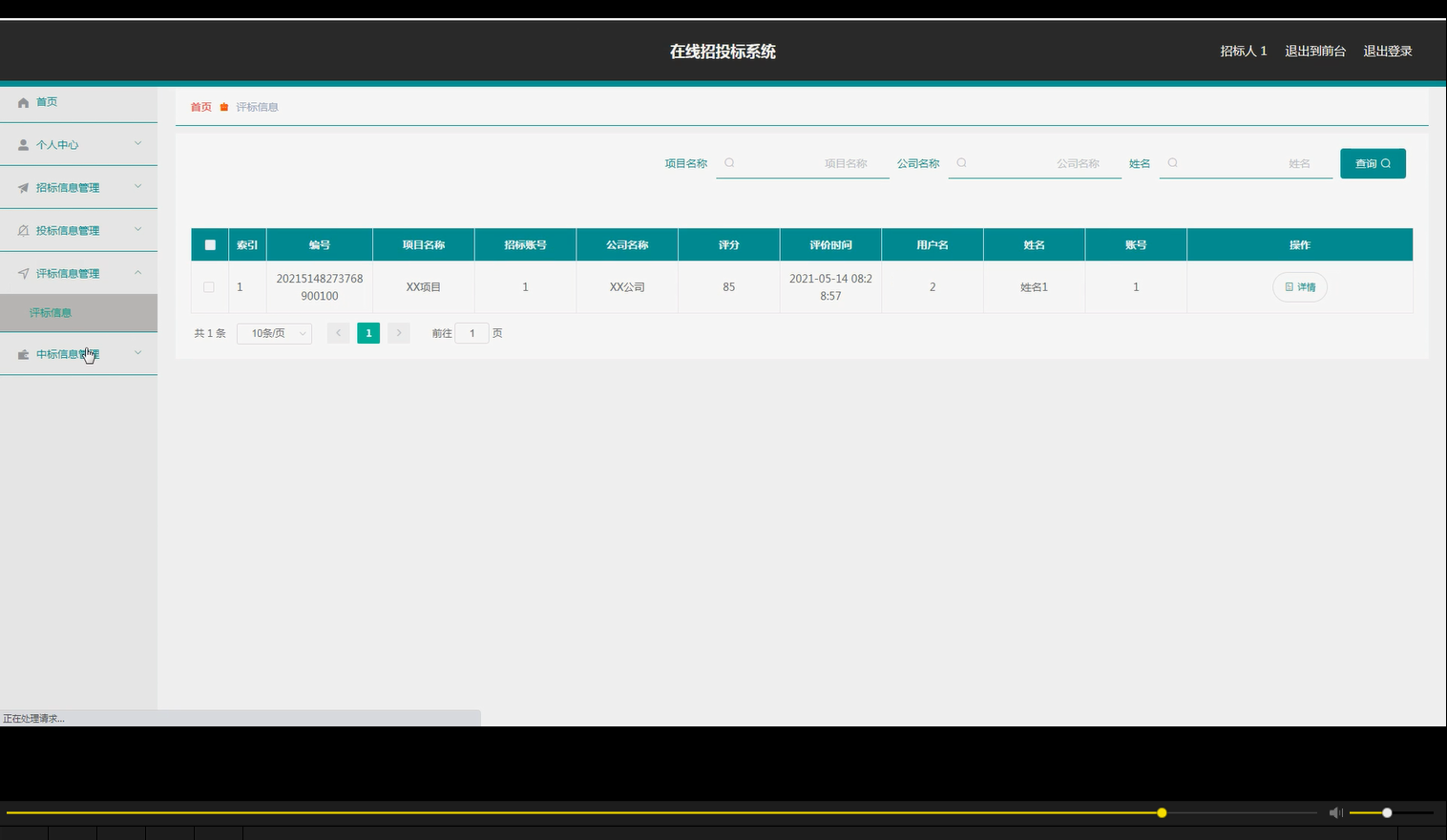The height and width of the screenshot is (840, 1447).
Task: Expand the 中标信息管理 menu chevron
Action: [137, 353]
